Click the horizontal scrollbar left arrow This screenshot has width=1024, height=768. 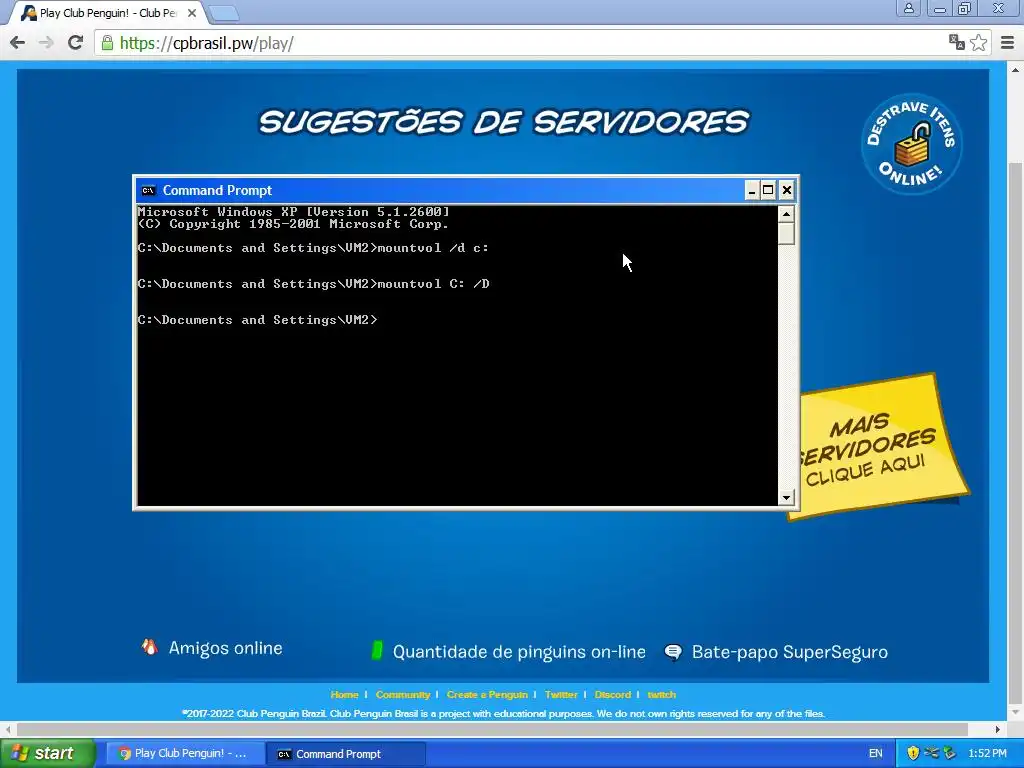click(x=7, y=729)
